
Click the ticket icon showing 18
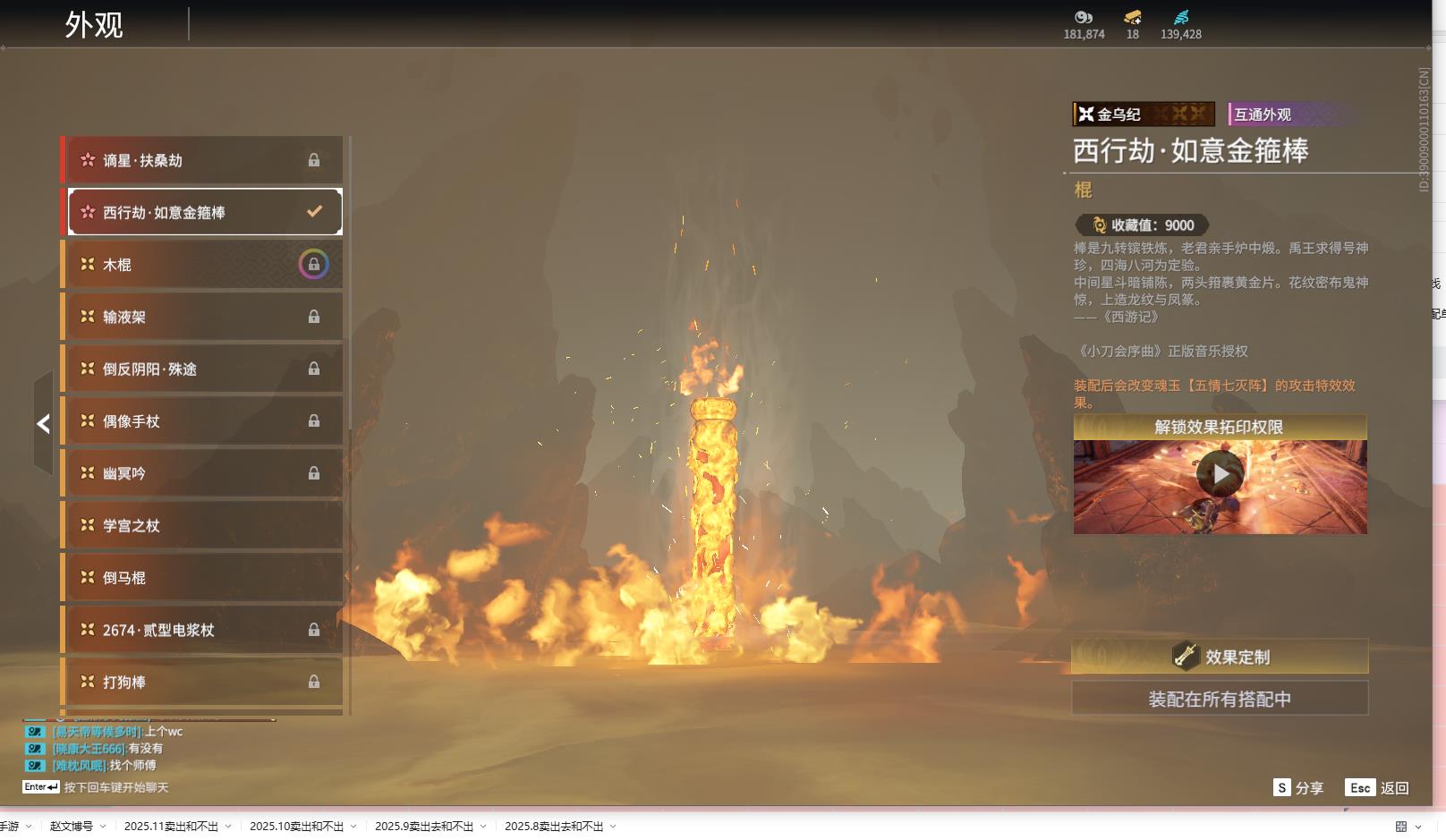click(x=1133, y=17)
